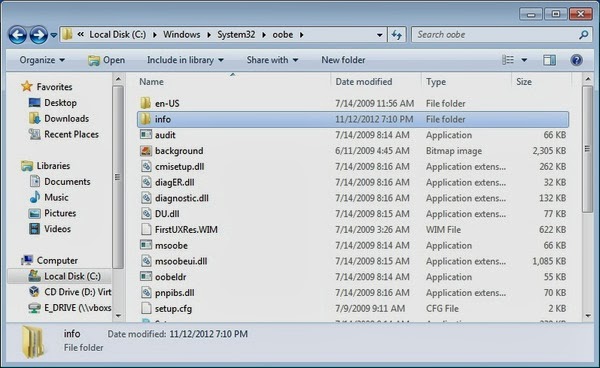Click the Open toolbar button

[106, 60]
